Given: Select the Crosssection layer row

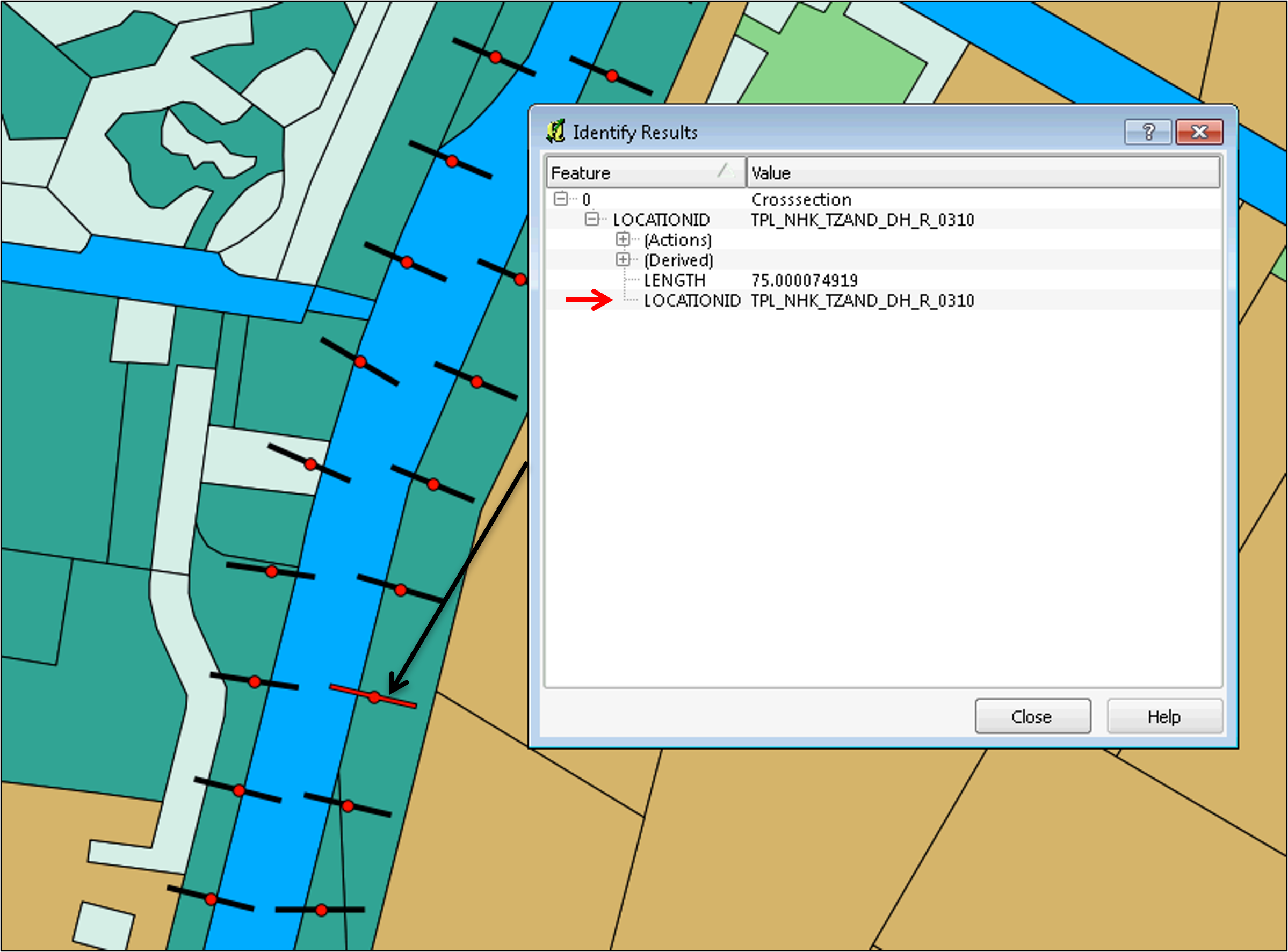Looking at the screenshot, I should click(801, 200).
